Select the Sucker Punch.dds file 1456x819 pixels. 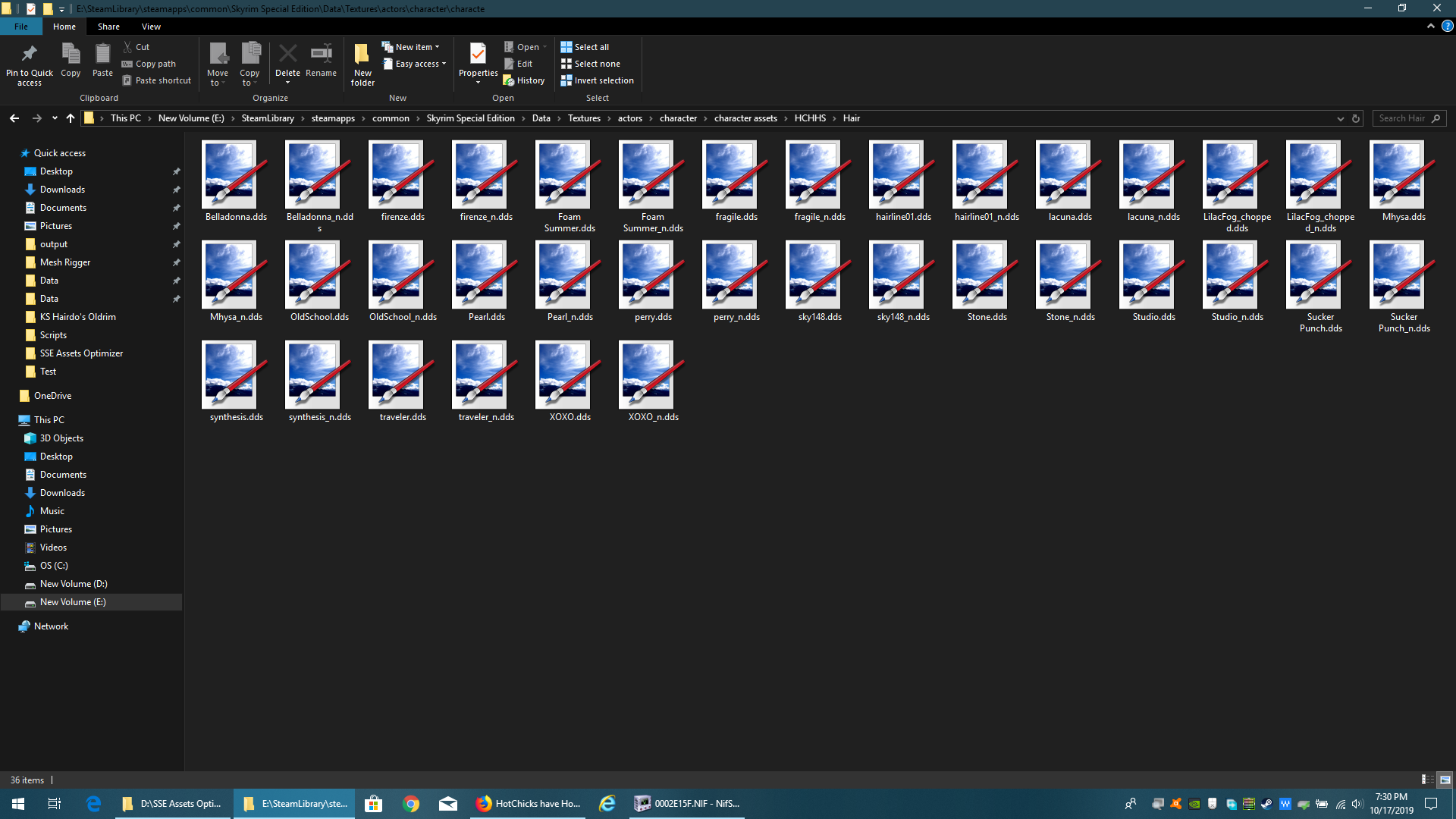[x=1320, y=287]
